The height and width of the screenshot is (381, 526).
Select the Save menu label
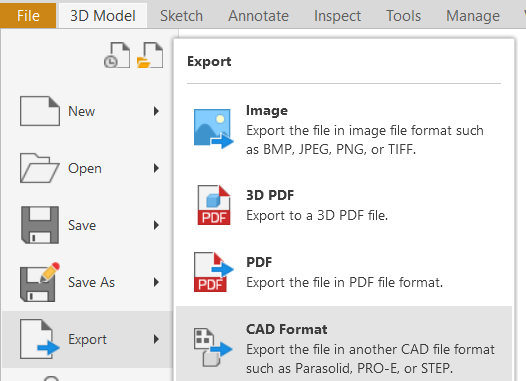tap(82, 225)
